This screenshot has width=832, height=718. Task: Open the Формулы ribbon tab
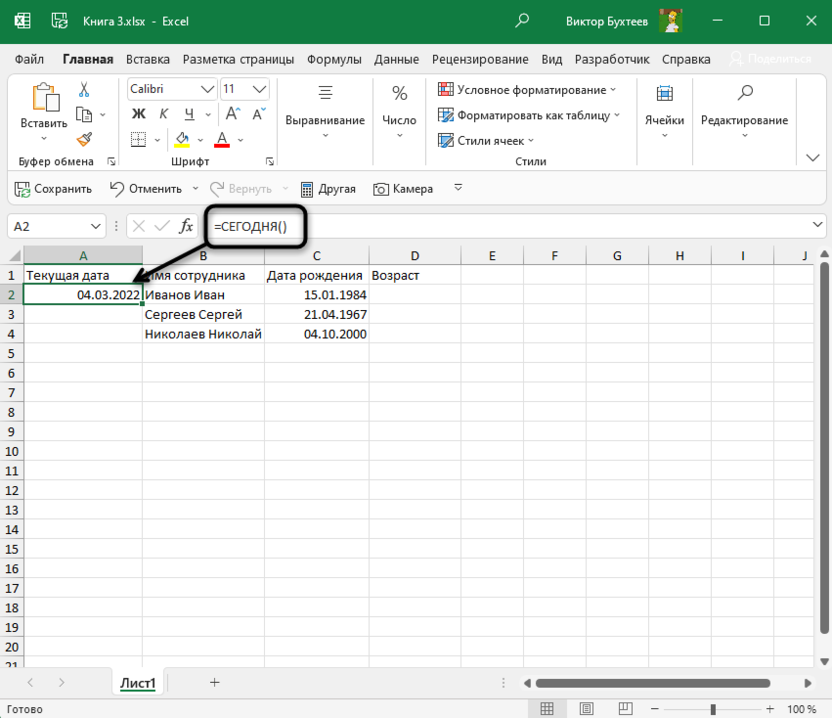coord(334,59)
